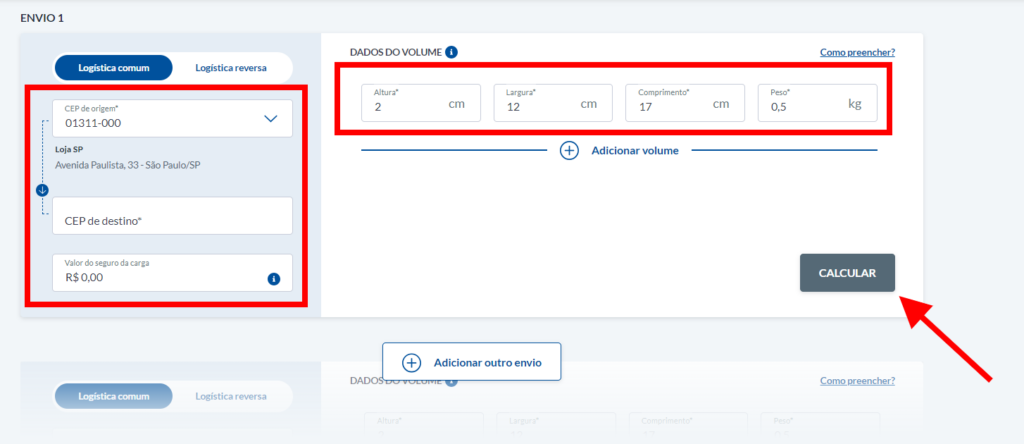Click the info icon in cargo insurance field
The height and width of the screenshot is (444, 1024).
point(274,279)
